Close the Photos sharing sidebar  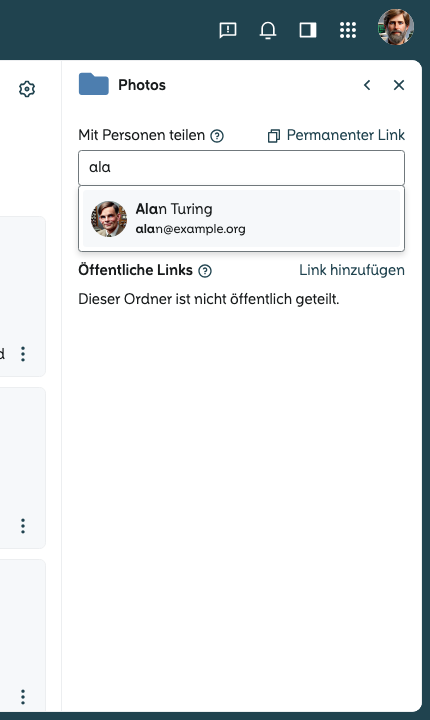pyautogui.click(x=399, y=85)
